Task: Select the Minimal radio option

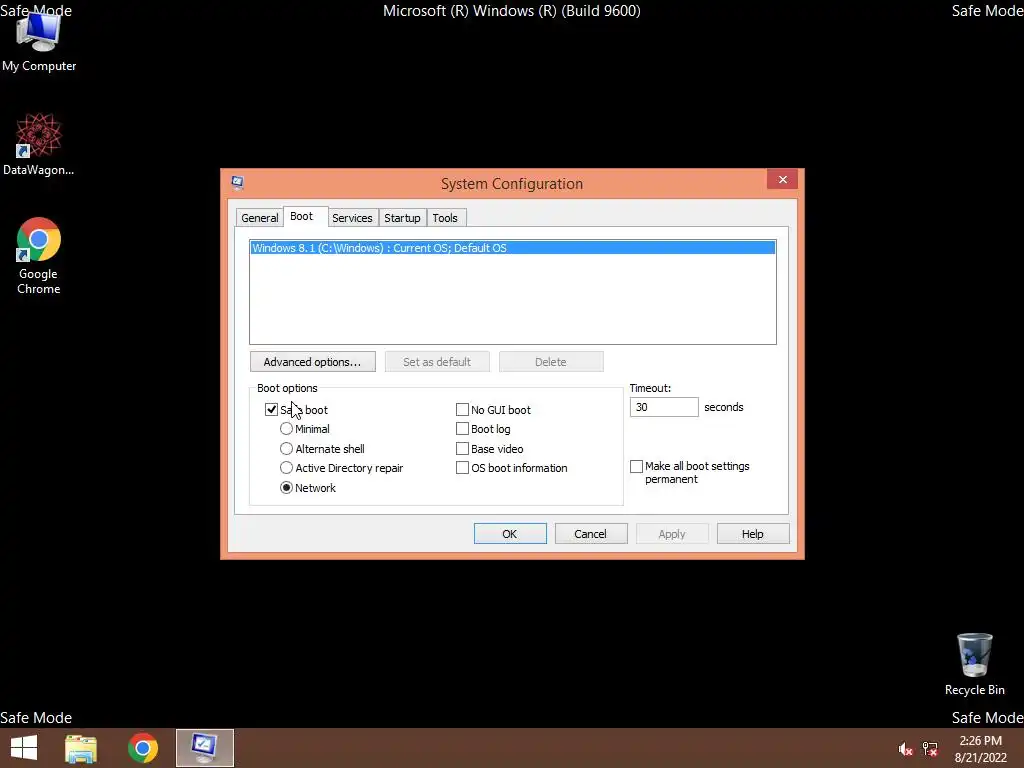Action: pyautogui.click(x=286, y=429)
